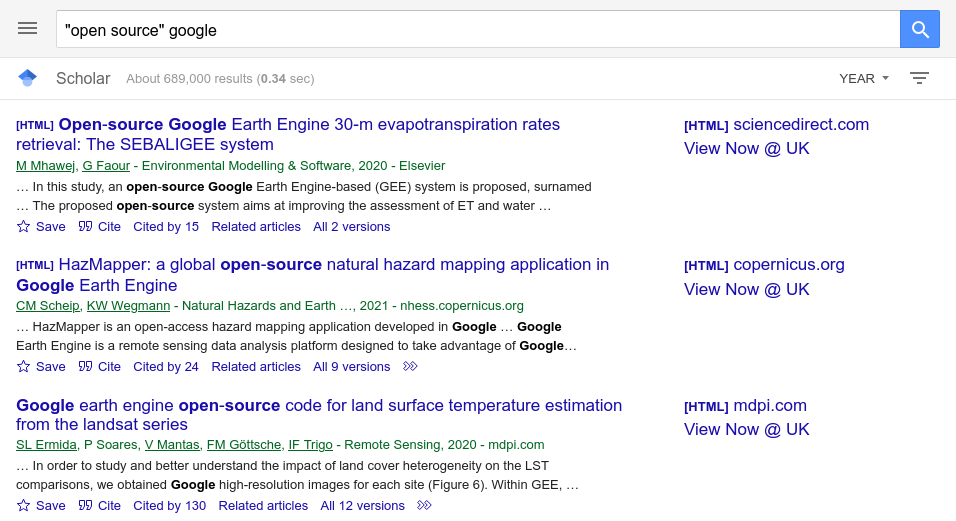Open Cite for landsat series result
The image size is (956, 521).
[x=100, y=506]
